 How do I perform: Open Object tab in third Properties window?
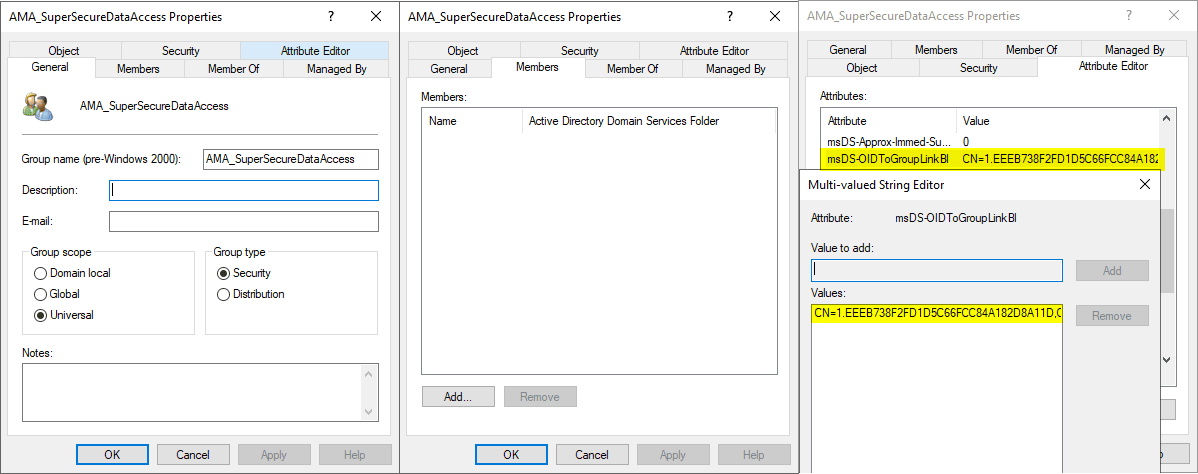click(x=862, y=68)
